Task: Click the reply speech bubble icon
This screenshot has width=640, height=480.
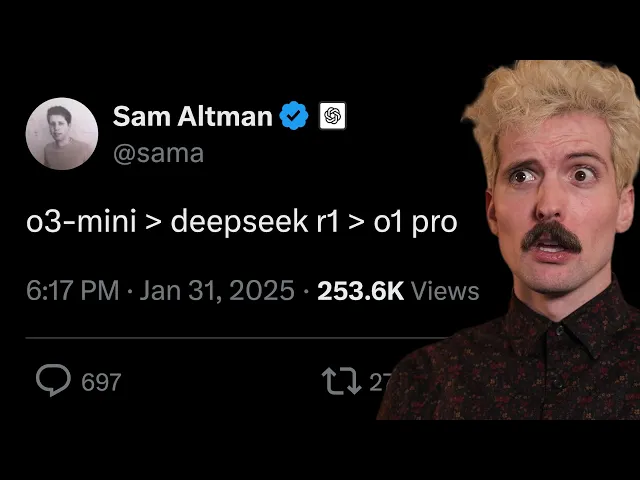Action: pyautogui.click(x=53, y=380)
